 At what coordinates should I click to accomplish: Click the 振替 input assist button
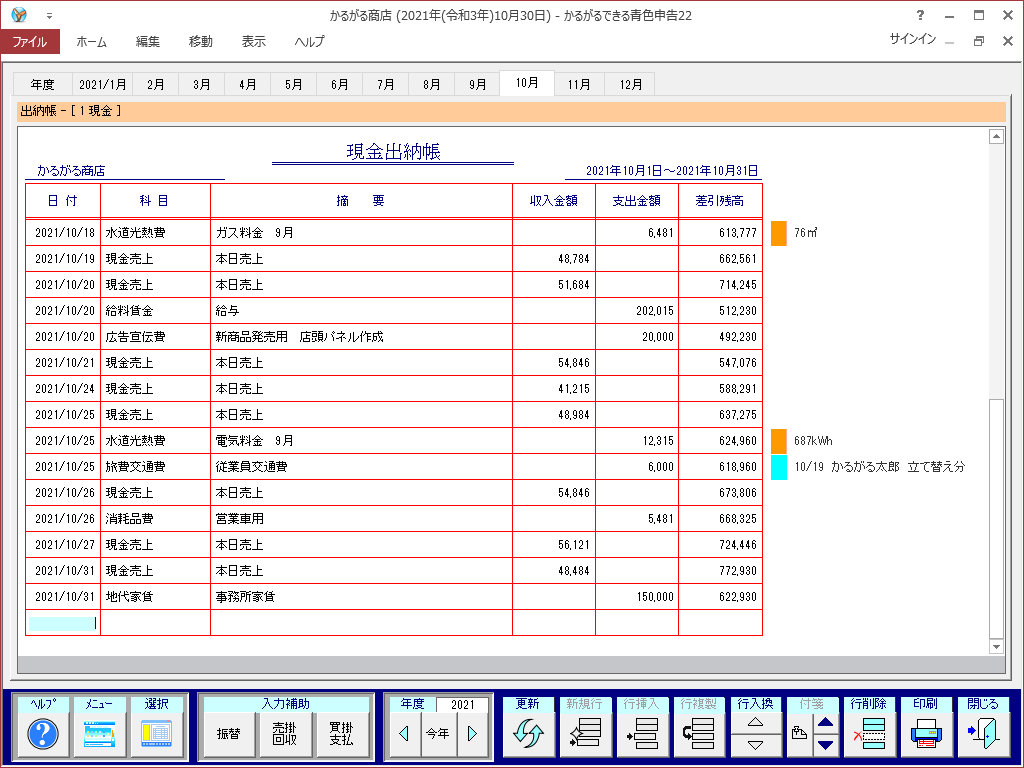point(229,734)
